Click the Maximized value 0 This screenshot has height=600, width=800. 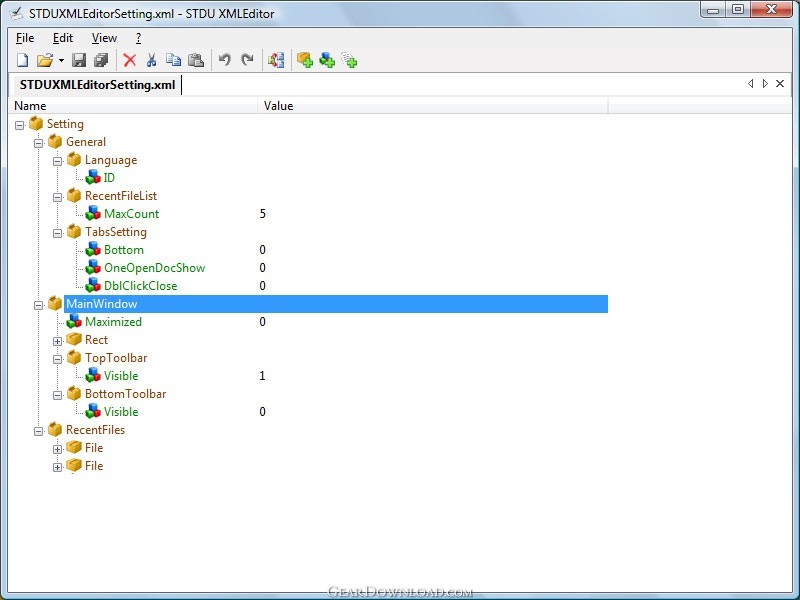[x=262, y=322]
